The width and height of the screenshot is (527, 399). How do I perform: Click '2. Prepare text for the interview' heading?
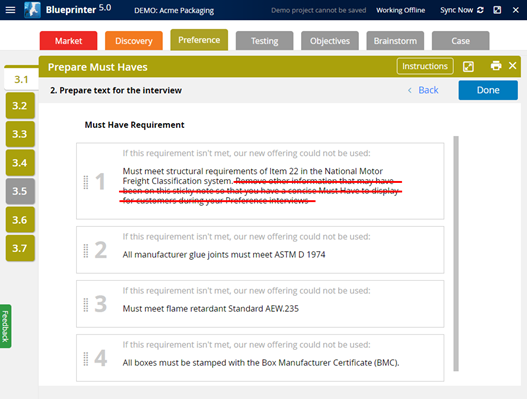pos(116,90)
